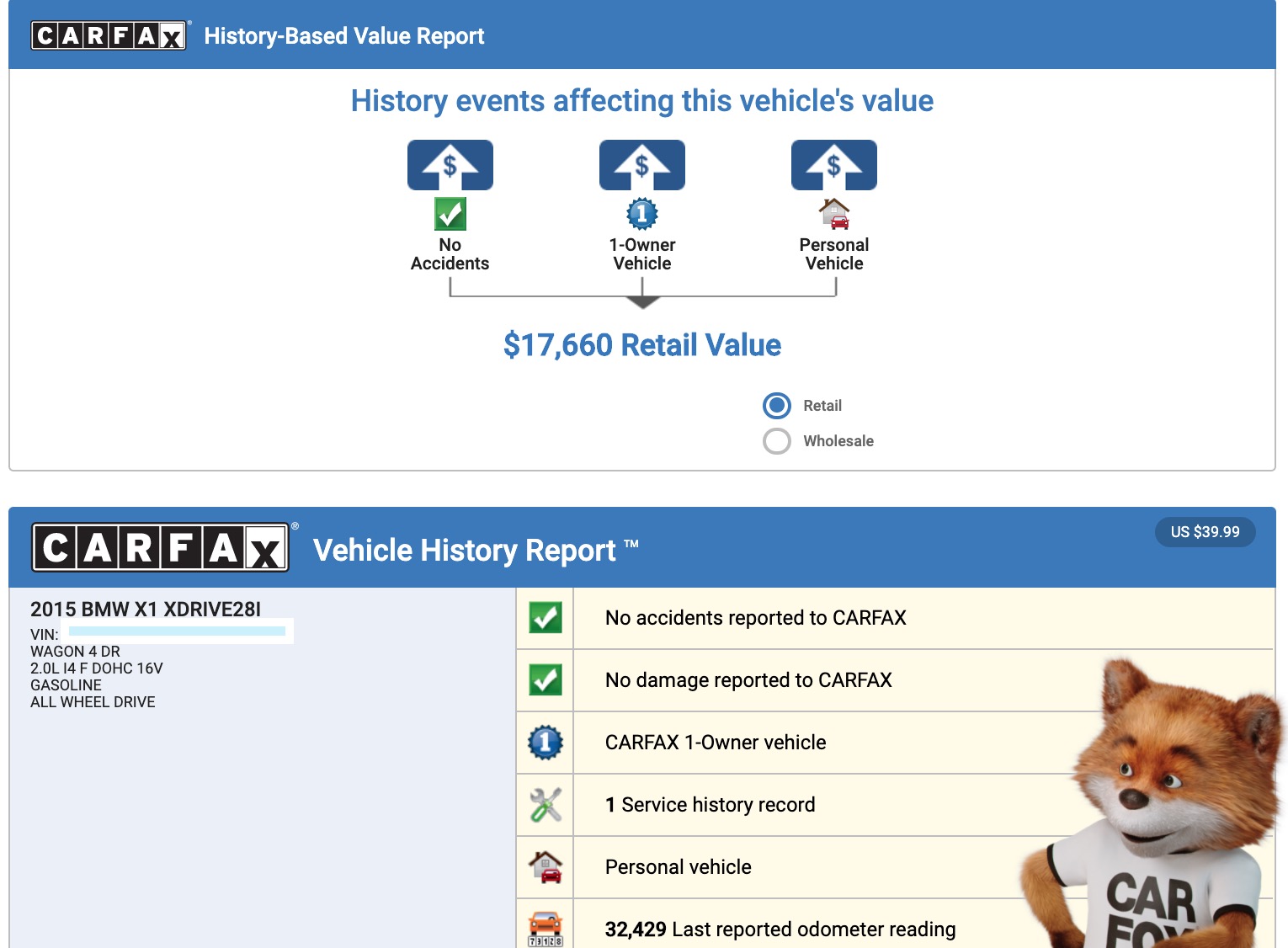Click the dollar up-arrow icon above Personal Vehicle label

(x=834, y=165)
